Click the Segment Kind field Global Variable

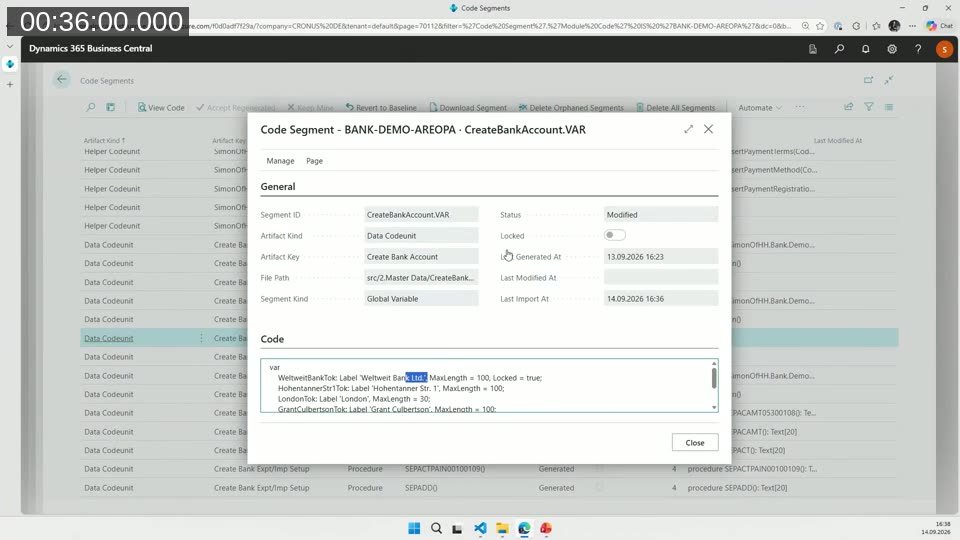coord(421,299)
